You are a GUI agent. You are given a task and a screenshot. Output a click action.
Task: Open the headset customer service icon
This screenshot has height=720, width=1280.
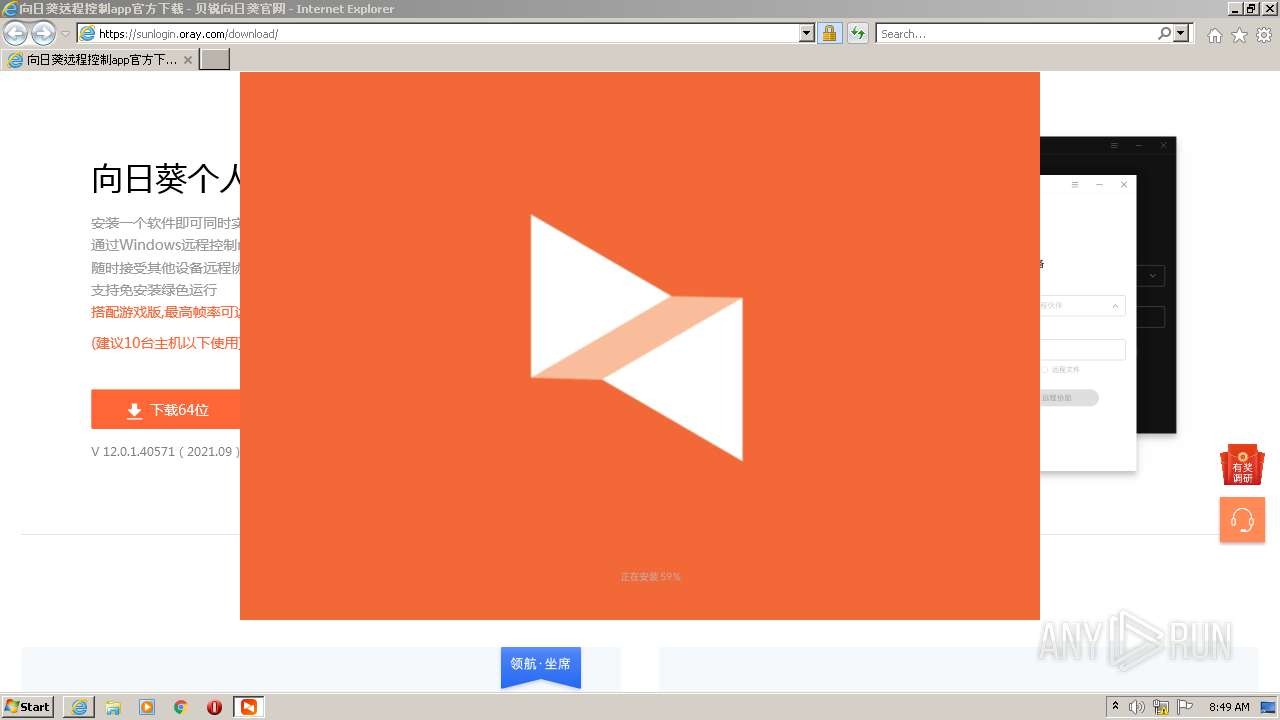click(1242, 520)
